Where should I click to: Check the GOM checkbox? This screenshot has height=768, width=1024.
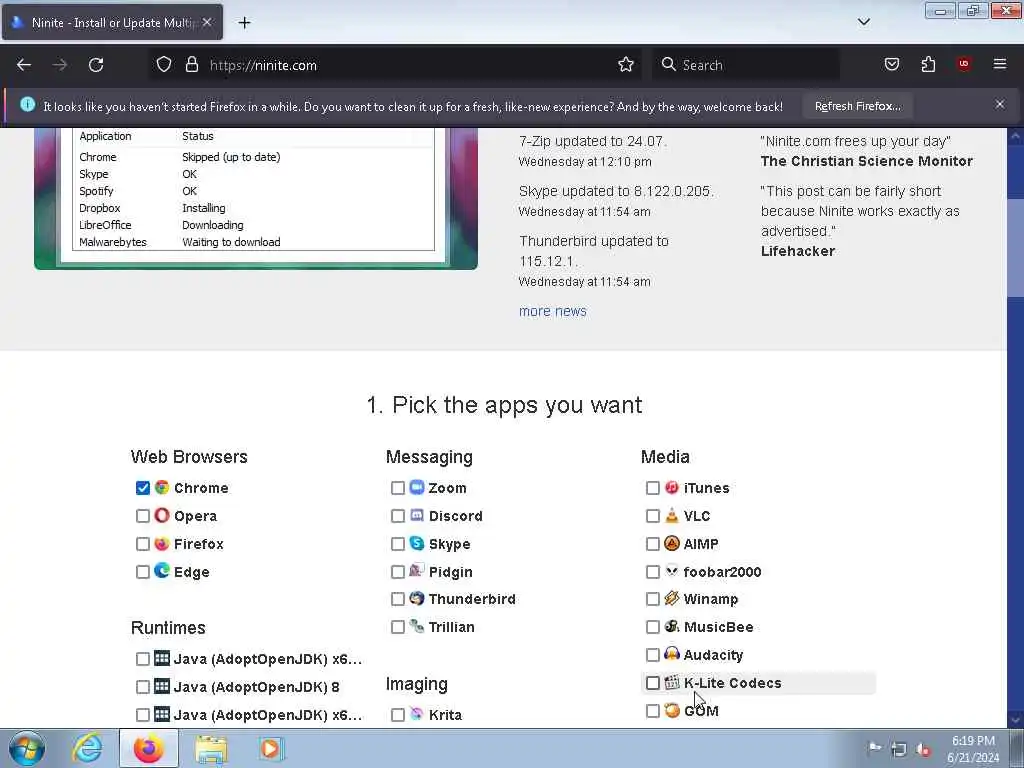point(652,711)
